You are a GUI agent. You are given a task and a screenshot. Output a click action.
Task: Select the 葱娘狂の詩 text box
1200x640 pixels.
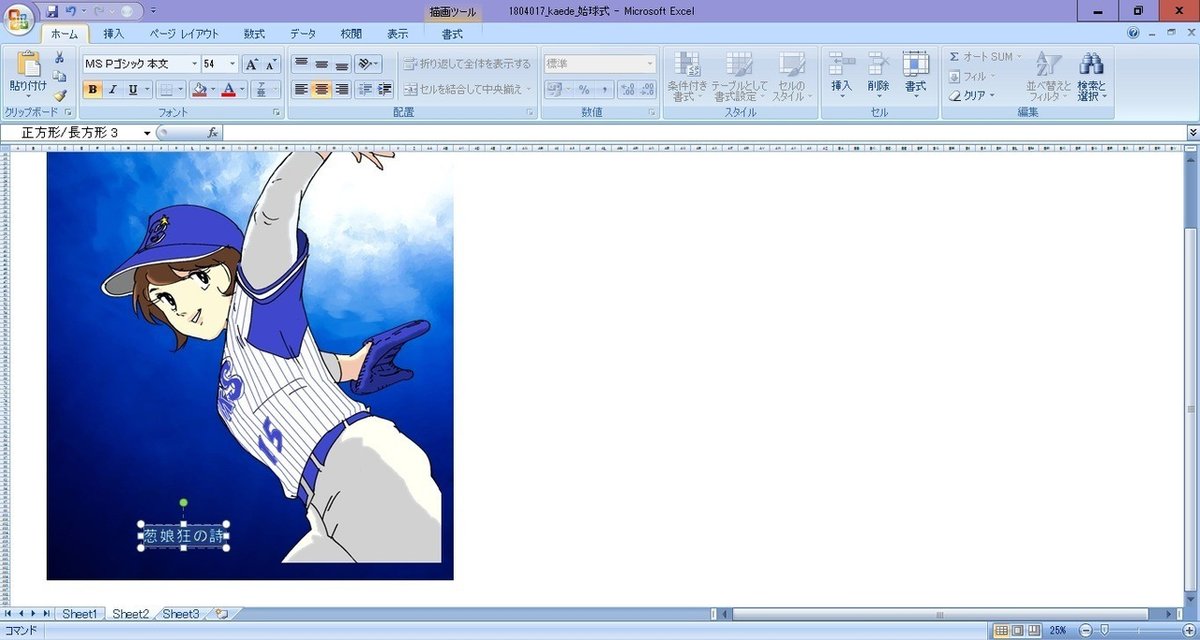(184, 536)
